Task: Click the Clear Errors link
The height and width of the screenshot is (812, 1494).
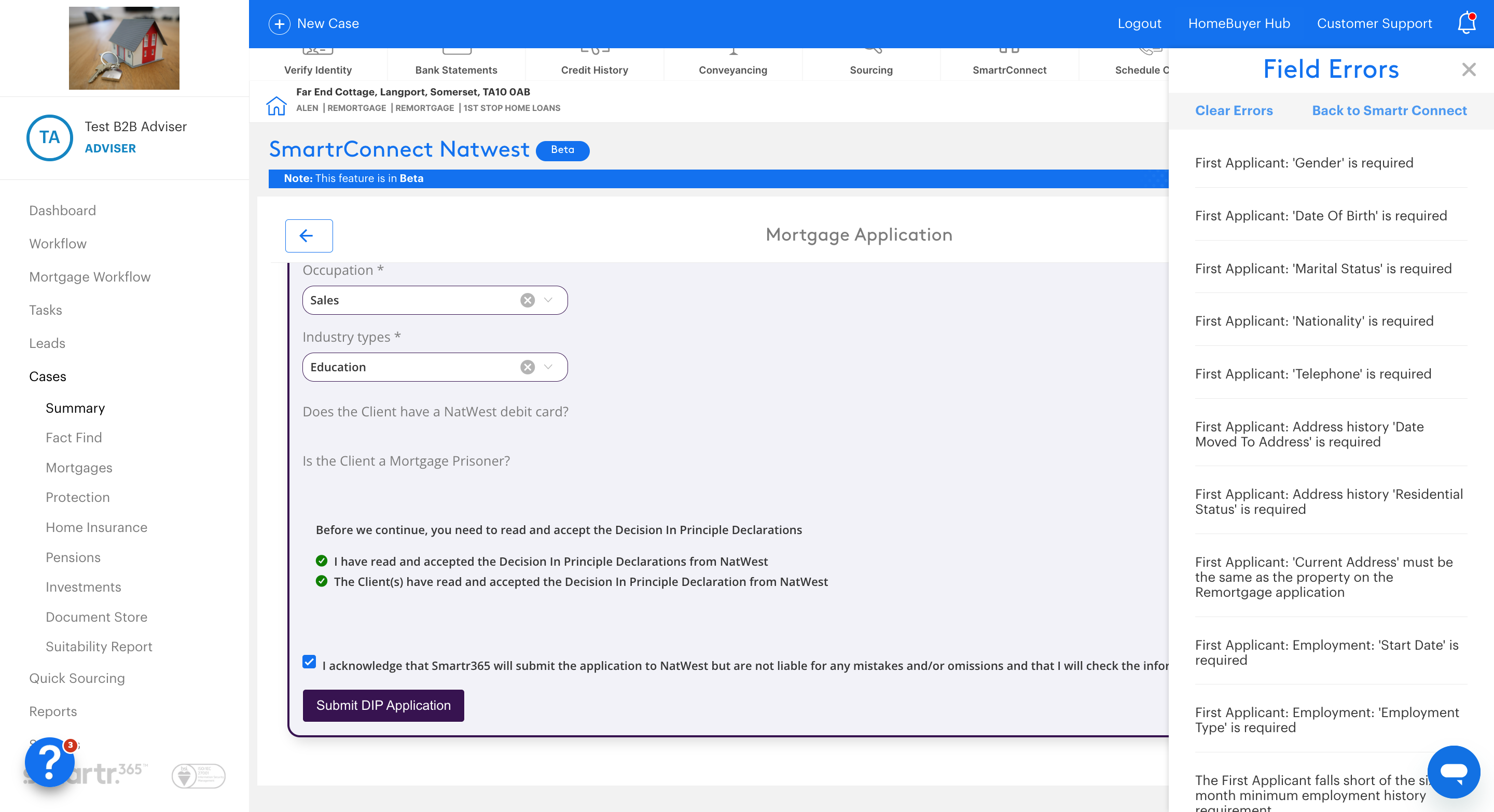Action: point(1234,110)
